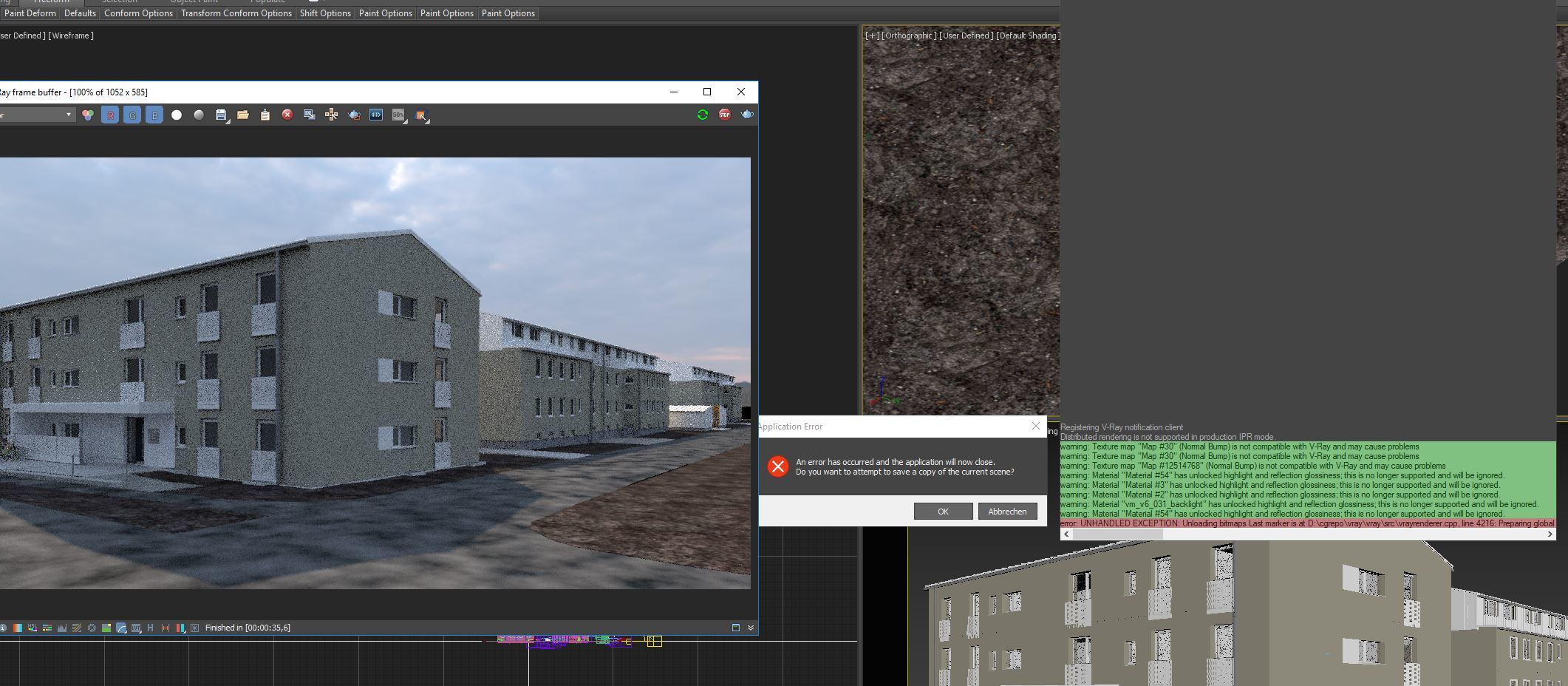This screenshot has width=1568, height=686.
Task: Open the Orthographic viewport menu
Action: click(x=909, y=35)
